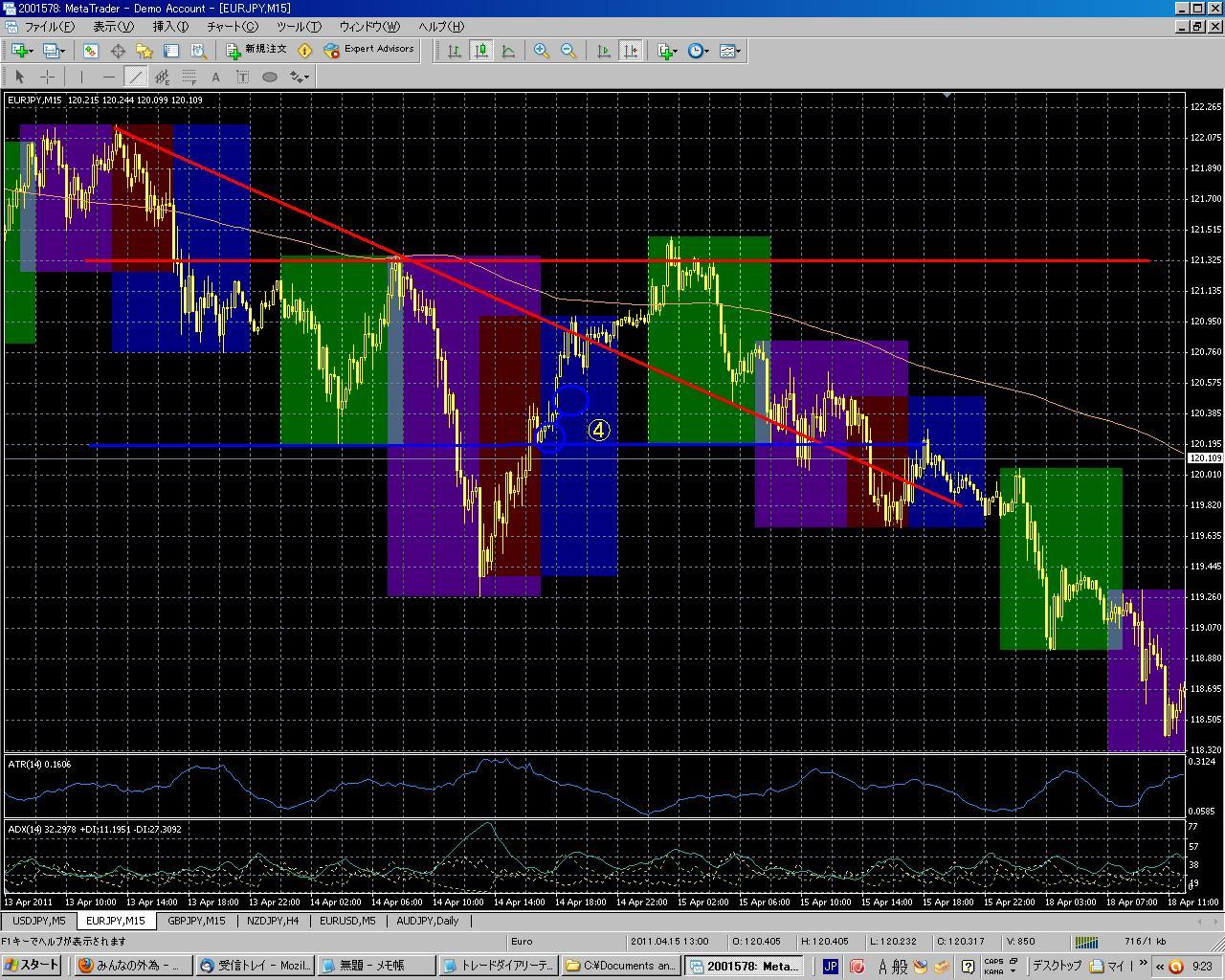Select the crosshair cursor tool
The width and height of the screenshot is (1225, 980).
coord(46,77)
